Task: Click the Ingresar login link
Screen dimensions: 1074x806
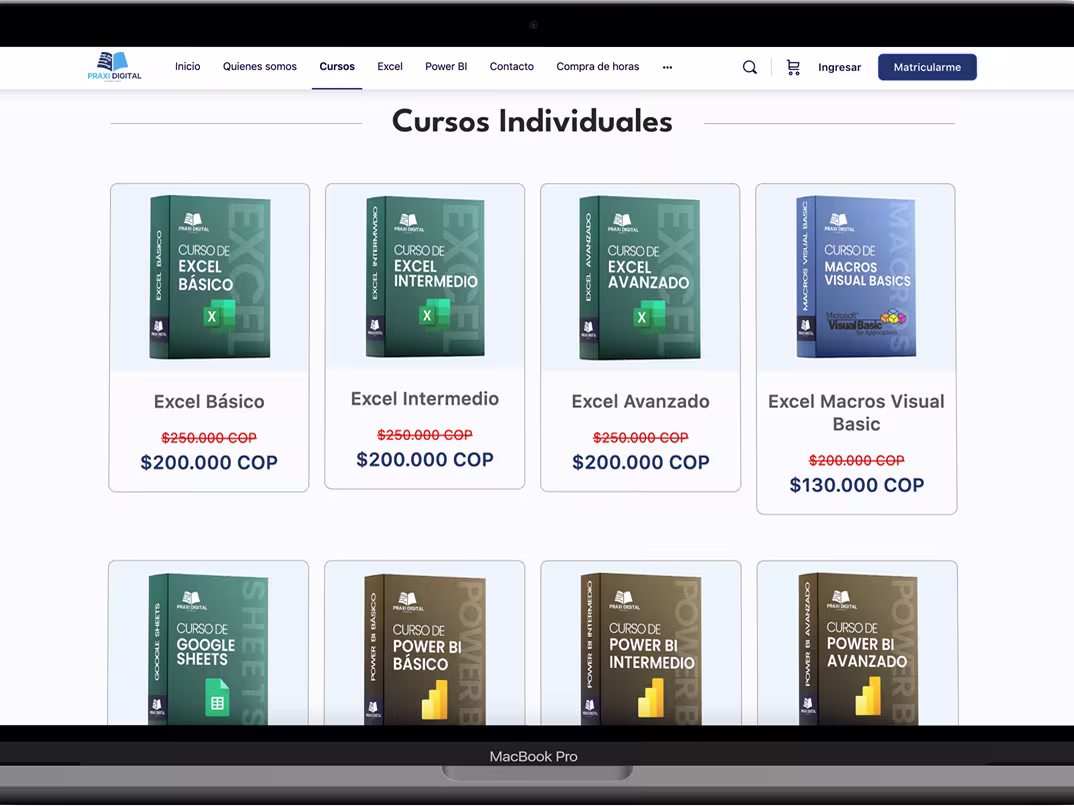Action: coord(839,67)
